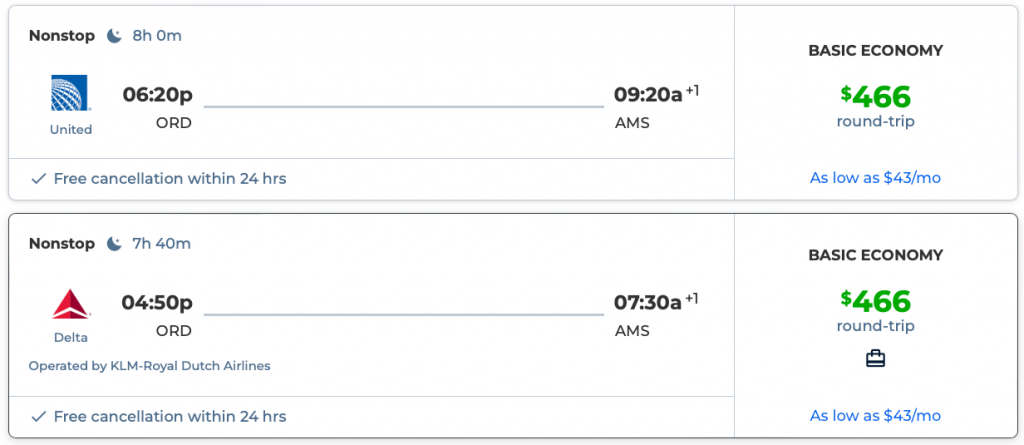Click United's 09:20a arrival time
The height and width of the screenshot is (445, 1024).
[x=648, y=95]
